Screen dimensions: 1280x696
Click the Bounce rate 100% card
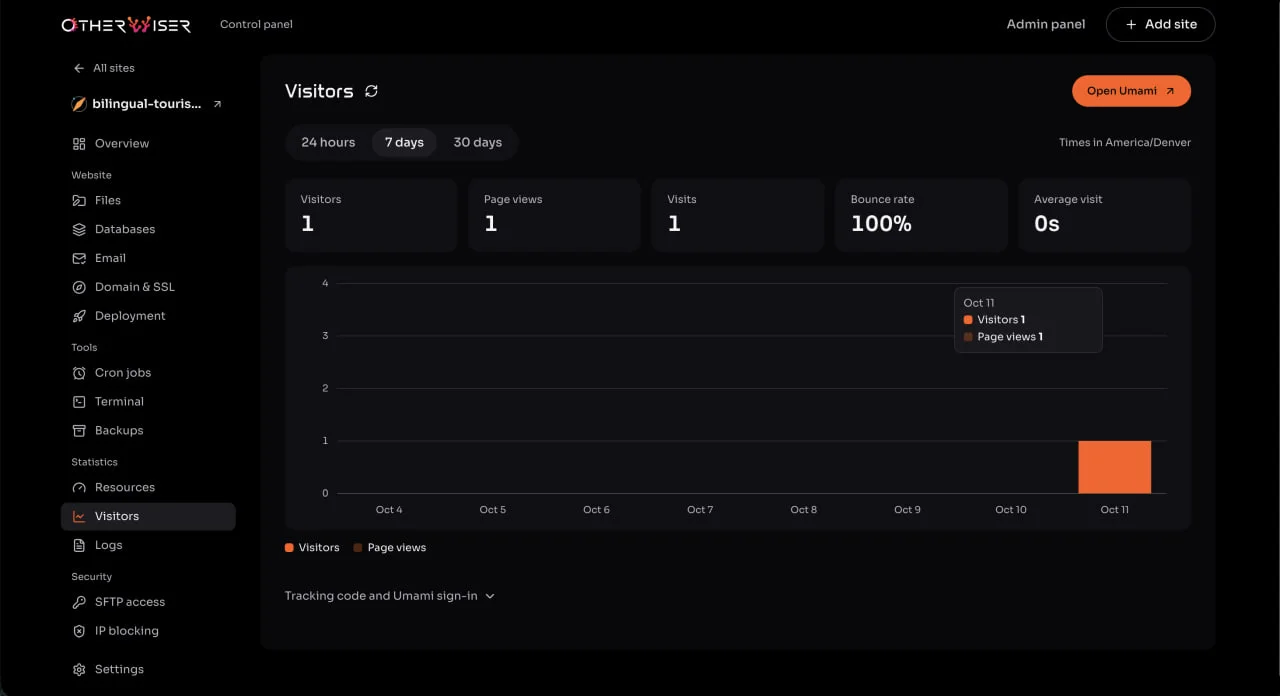(921, 215)
